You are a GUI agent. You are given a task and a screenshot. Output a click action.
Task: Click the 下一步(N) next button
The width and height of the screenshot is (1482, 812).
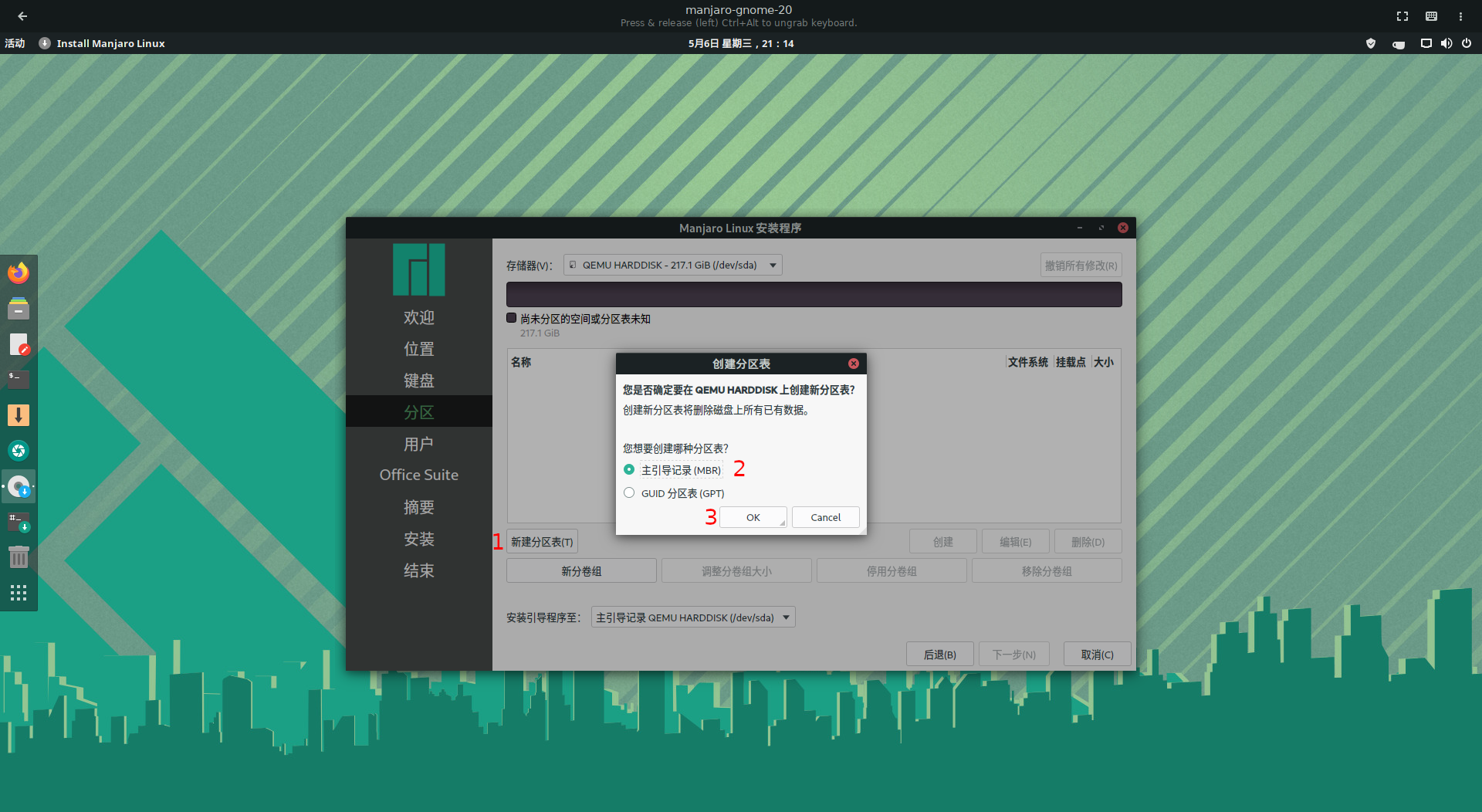(x=1014, y=655)
